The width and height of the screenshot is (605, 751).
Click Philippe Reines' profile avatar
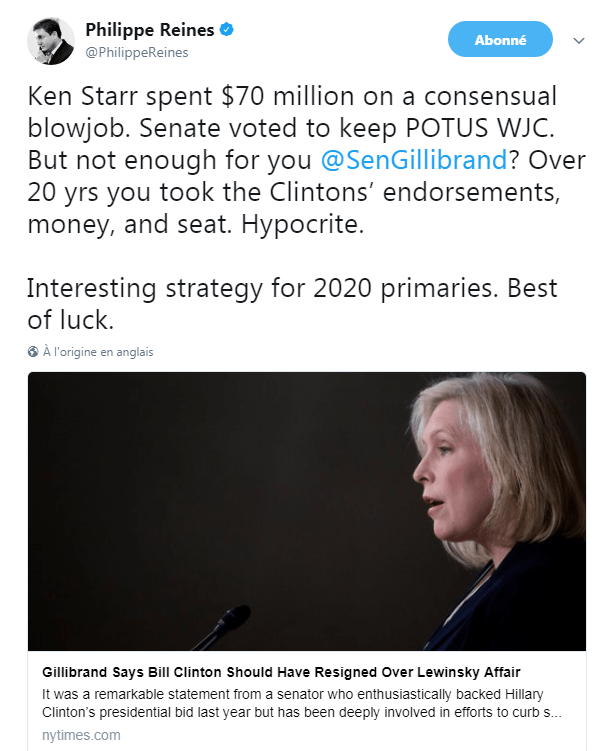[x=50, y=41]
